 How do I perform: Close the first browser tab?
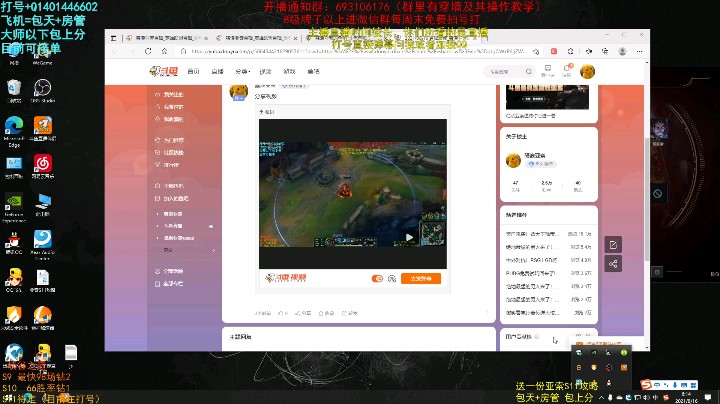pyautogui.click(x=206, y=38)
